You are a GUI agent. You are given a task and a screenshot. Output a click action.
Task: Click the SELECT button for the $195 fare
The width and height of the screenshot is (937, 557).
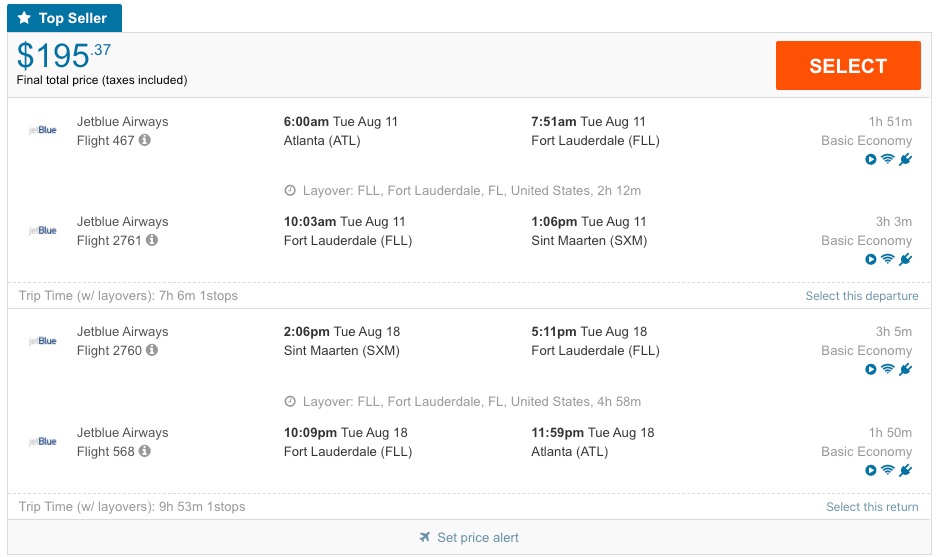tap(848, 66)
